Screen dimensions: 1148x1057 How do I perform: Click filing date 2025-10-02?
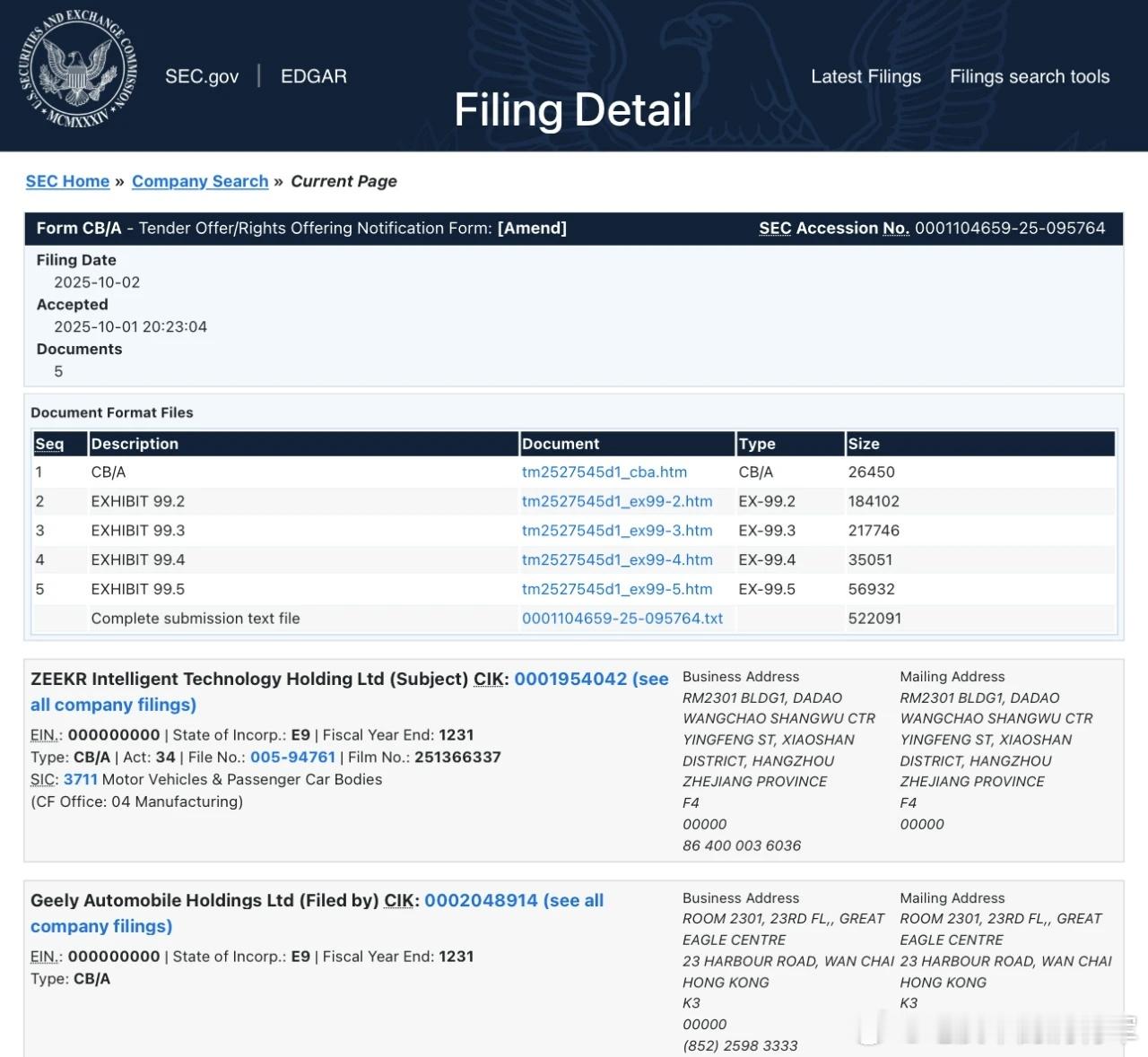pos(97,282)
